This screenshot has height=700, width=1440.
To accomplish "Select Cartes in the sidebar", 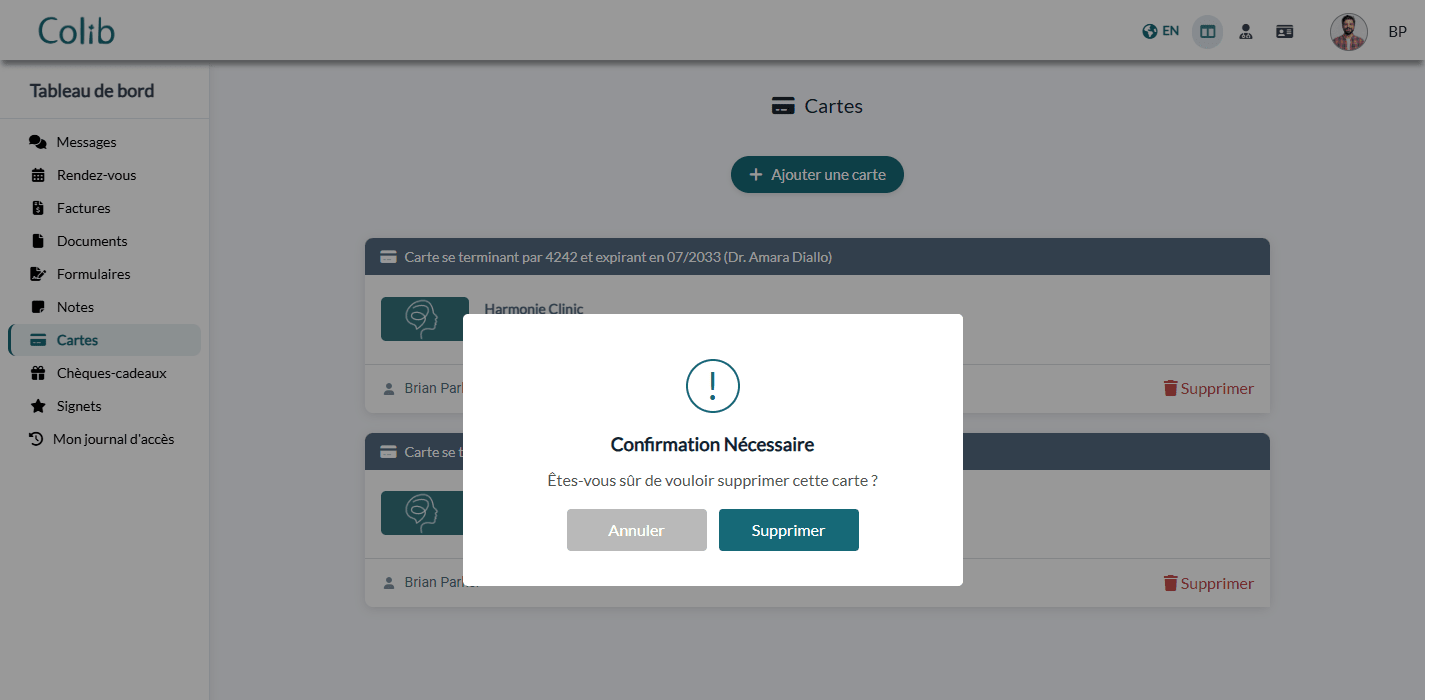I will [x=104, y=340].
